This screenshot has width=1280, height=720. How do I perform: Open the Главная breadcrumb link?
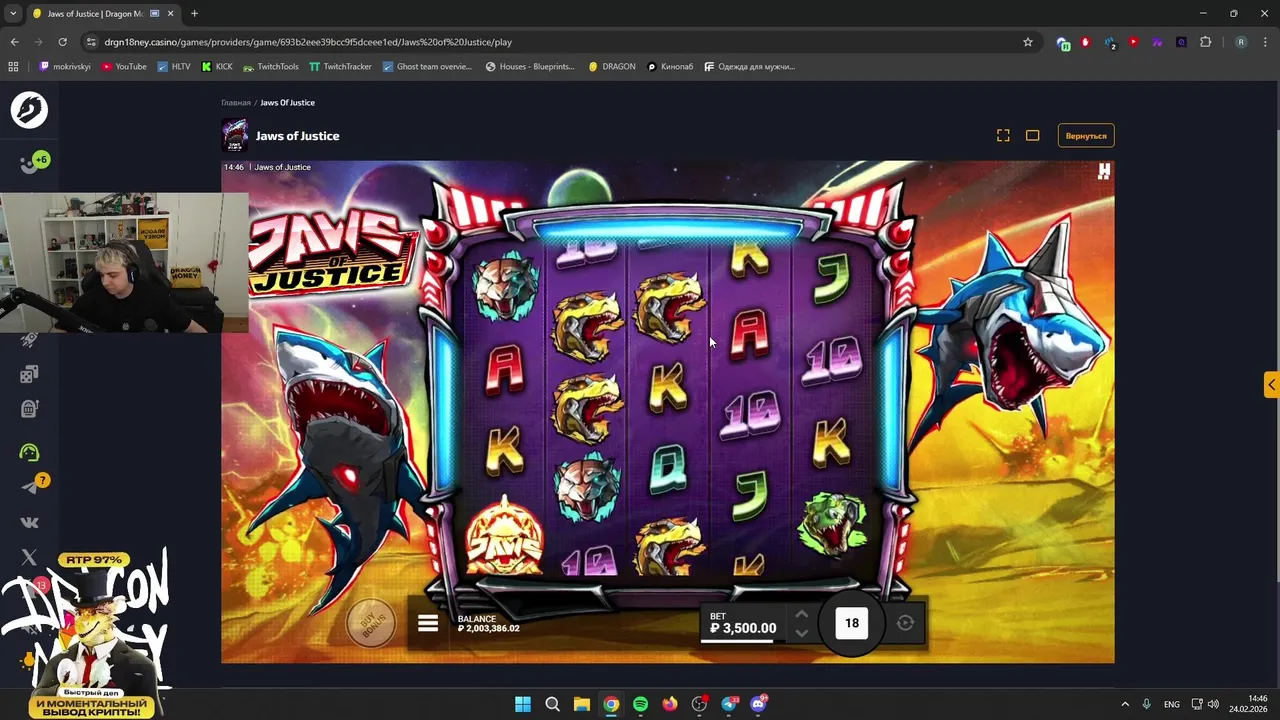tap(236, 103)
